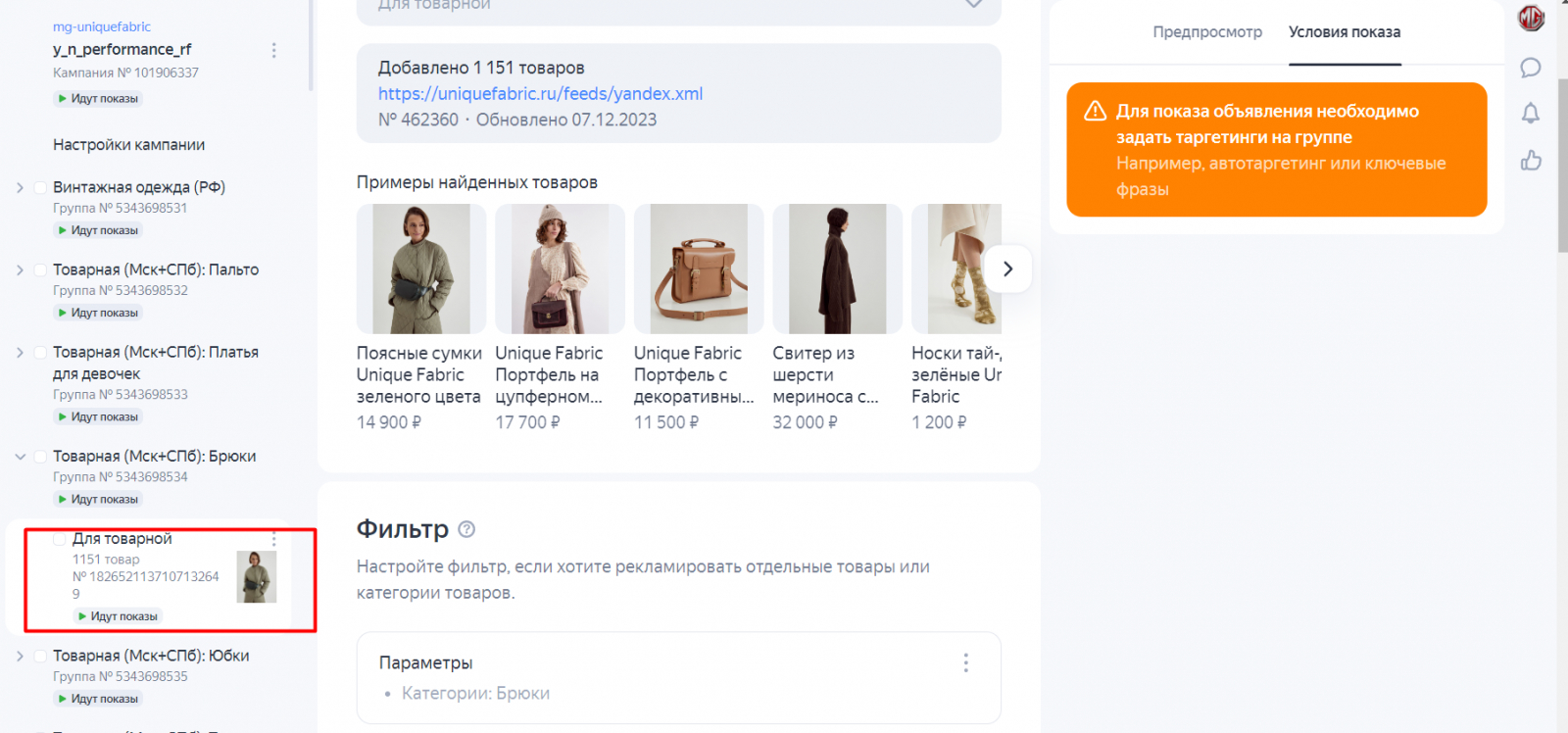Open three-dot menu of Для товарной ad

pyautogui.click(x=273, y=539)
